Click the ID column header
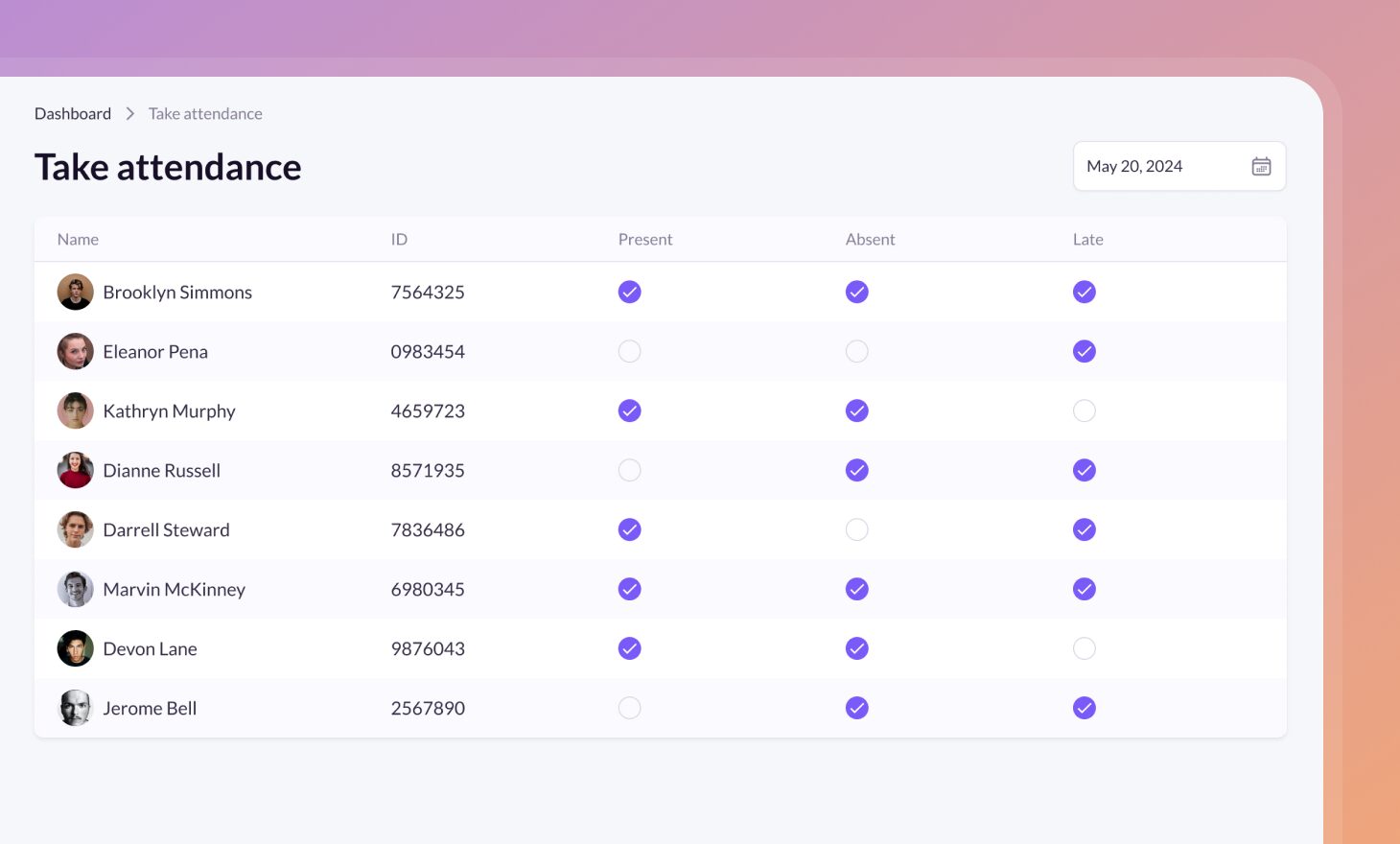The width and height of the screenshot is (1400, 844). tap(399, 240)
